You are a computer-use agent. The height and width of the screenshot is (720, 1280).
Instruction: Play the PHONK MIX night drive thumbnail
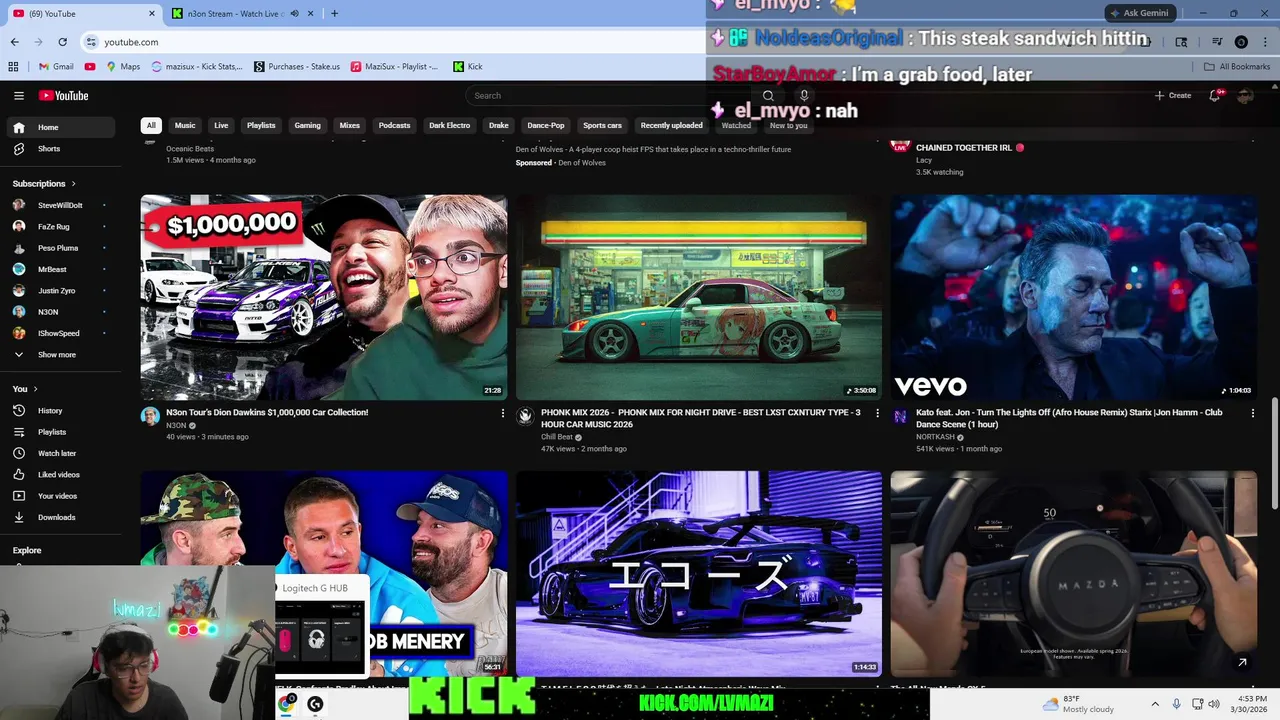(699, 297)
